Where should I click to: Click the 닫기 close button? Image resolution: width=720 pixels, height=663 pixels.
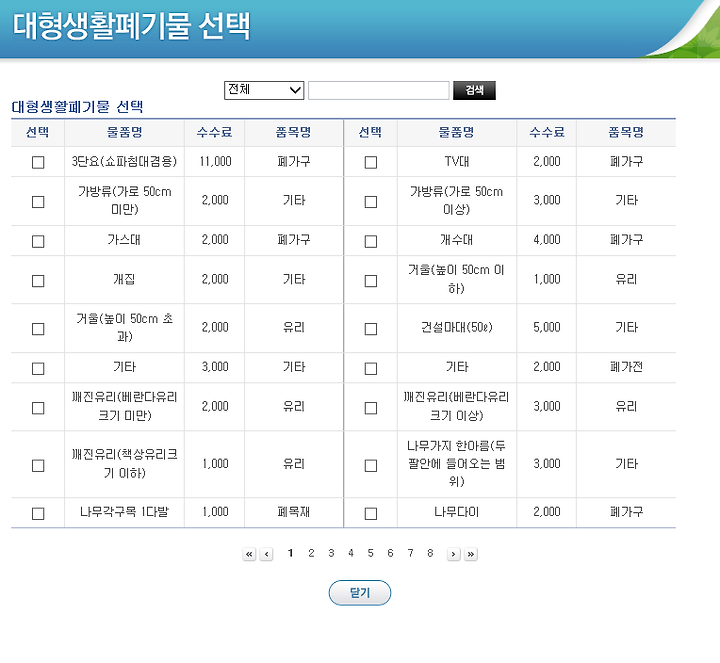point(360,593)
